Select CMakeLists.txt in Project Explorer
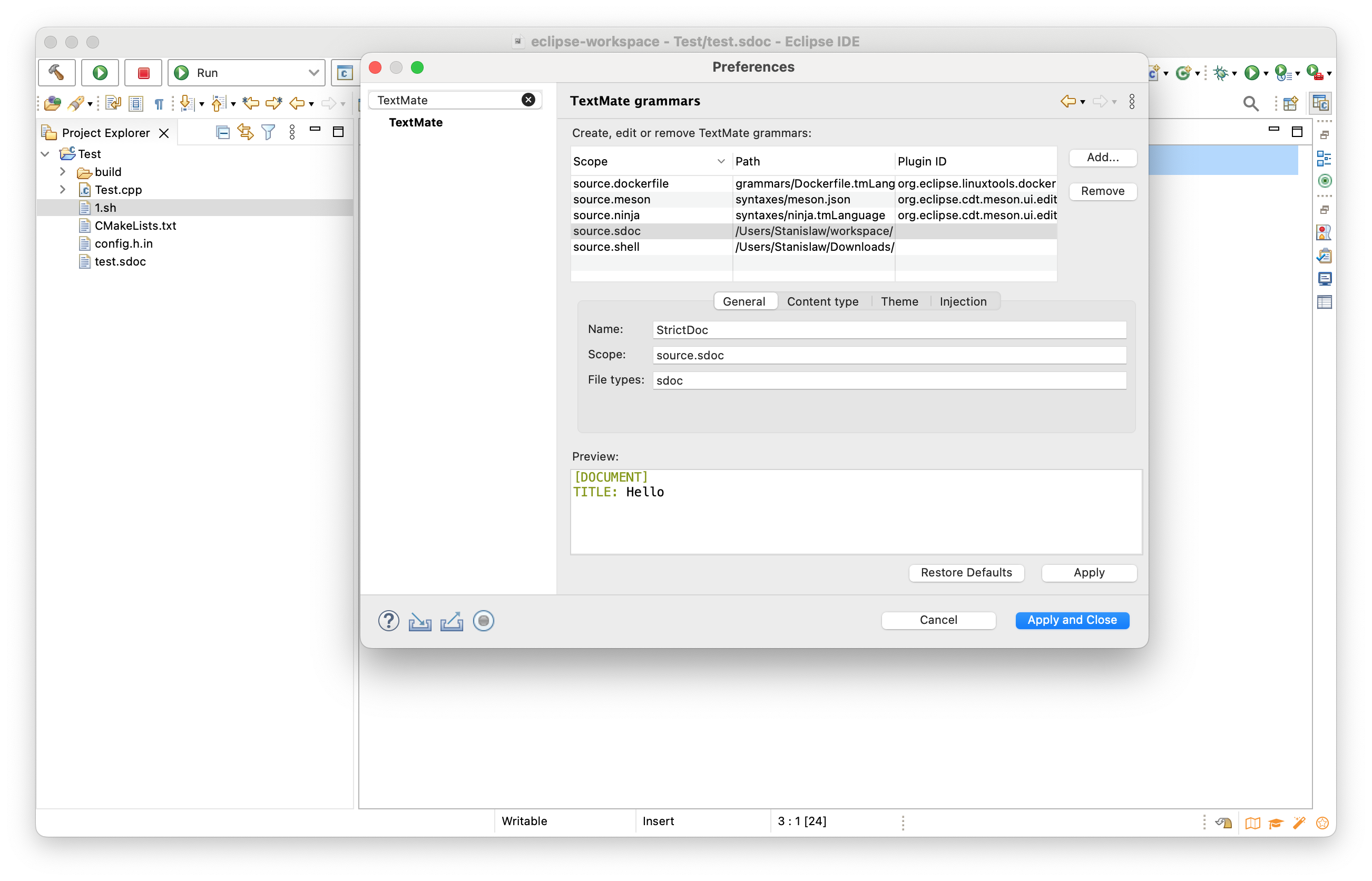This screenshot has width=1372, height=881. [135, 226]
